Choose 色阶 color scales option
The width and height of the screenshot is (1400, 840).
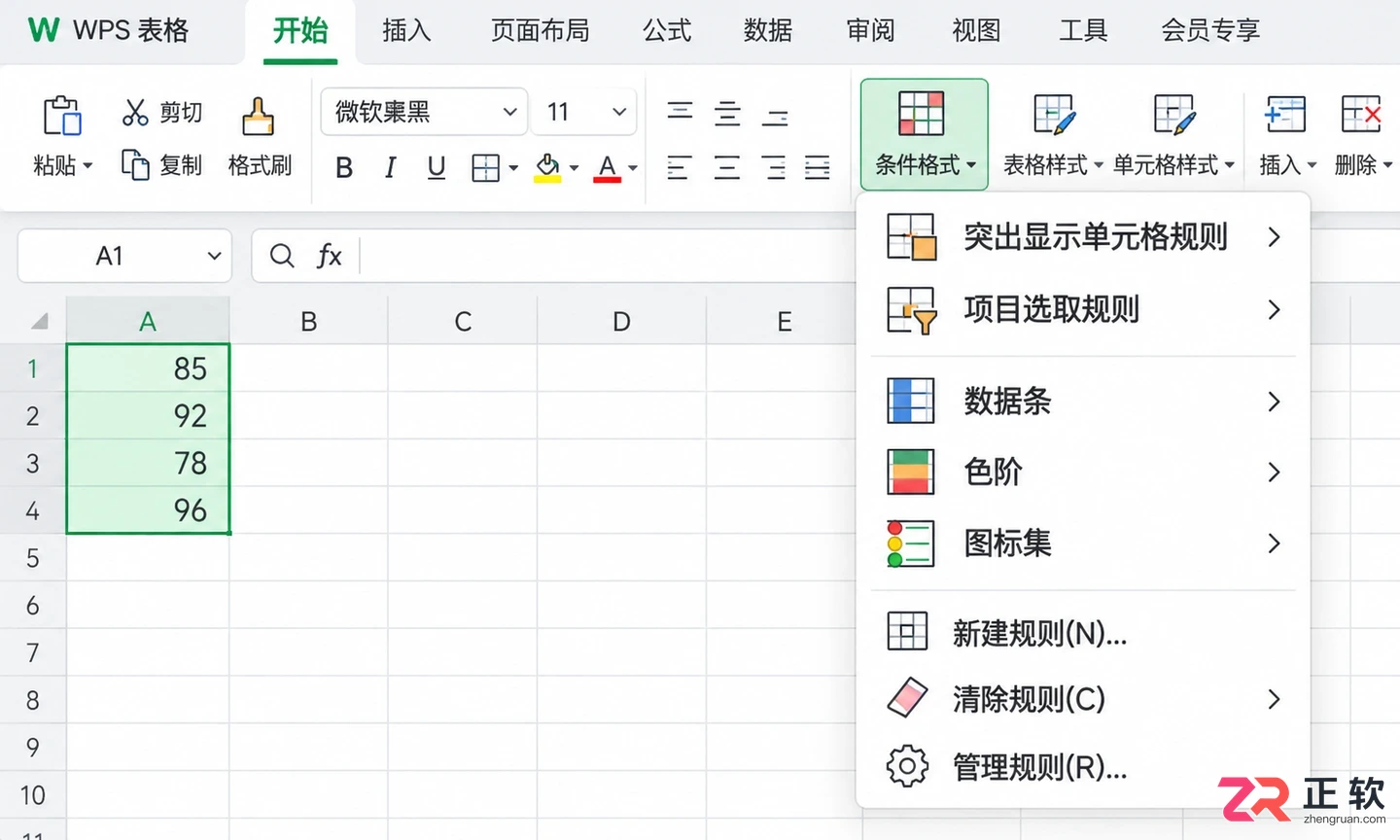pyautogui.click(x=1084, y=472)
